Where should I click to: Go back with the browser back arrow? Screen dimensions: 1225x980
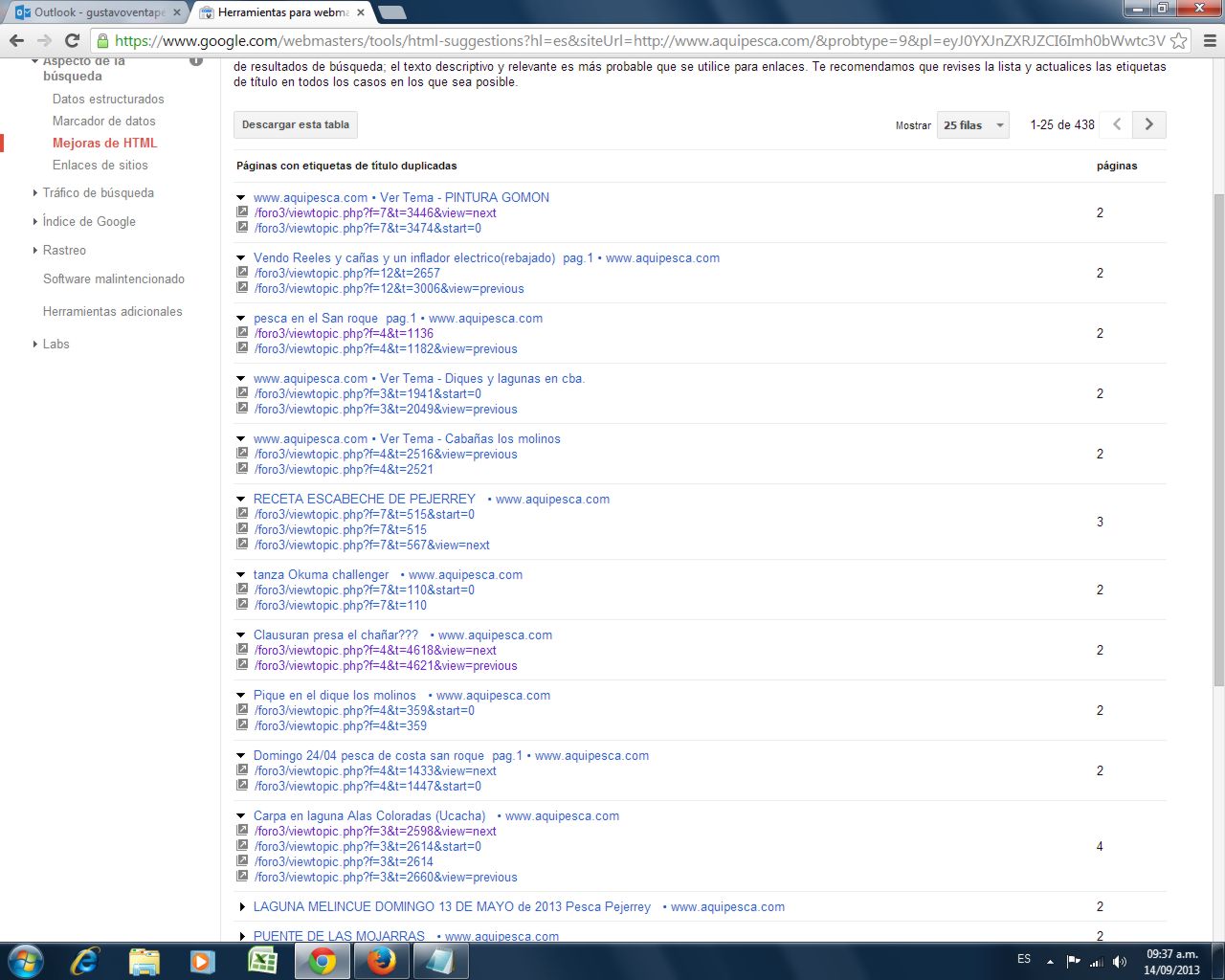pos(16,40)
